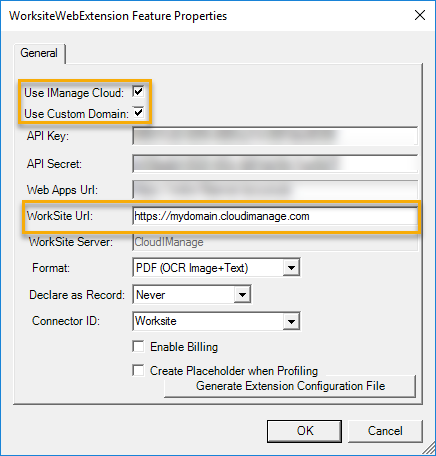Open the Connector ID combo box

tap(291, 321)
